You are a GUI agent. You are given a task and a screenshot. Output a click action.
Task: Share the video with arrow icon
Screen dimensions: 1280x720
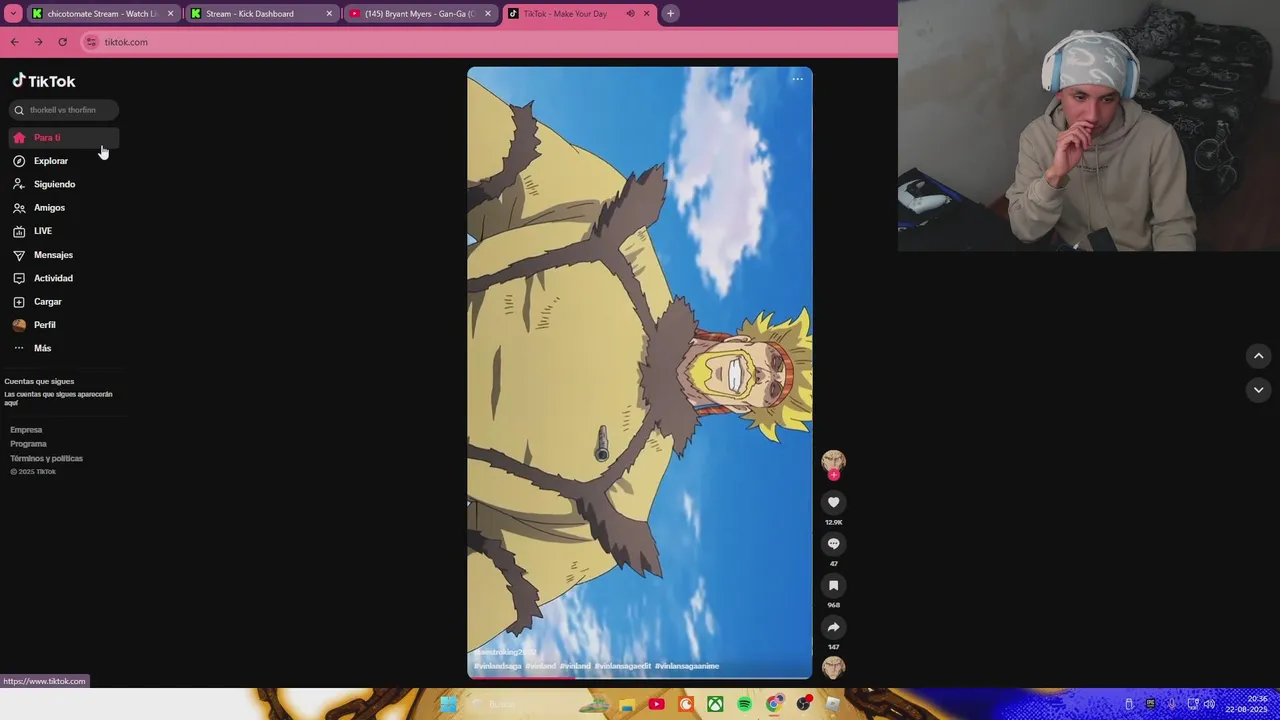click(x=833, y=627)
